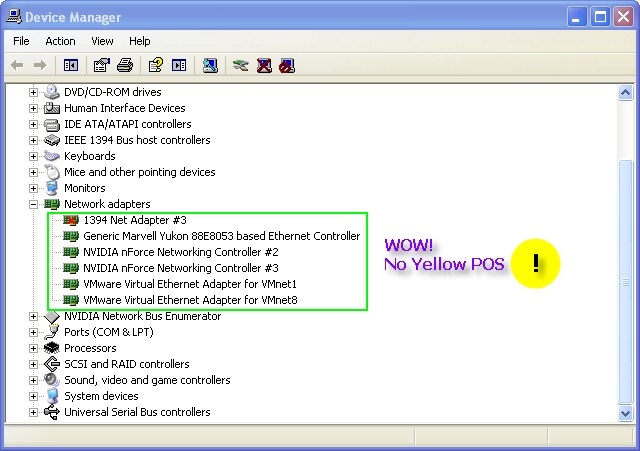Open the File menu

21,41
